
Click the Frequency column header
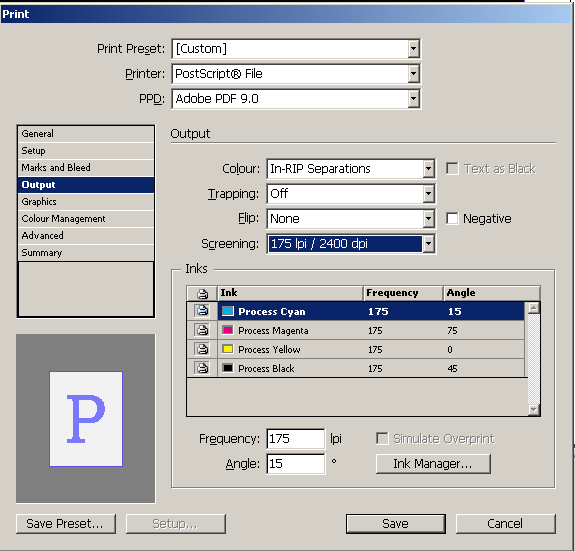pyautogui.click(x=403, y=293)
